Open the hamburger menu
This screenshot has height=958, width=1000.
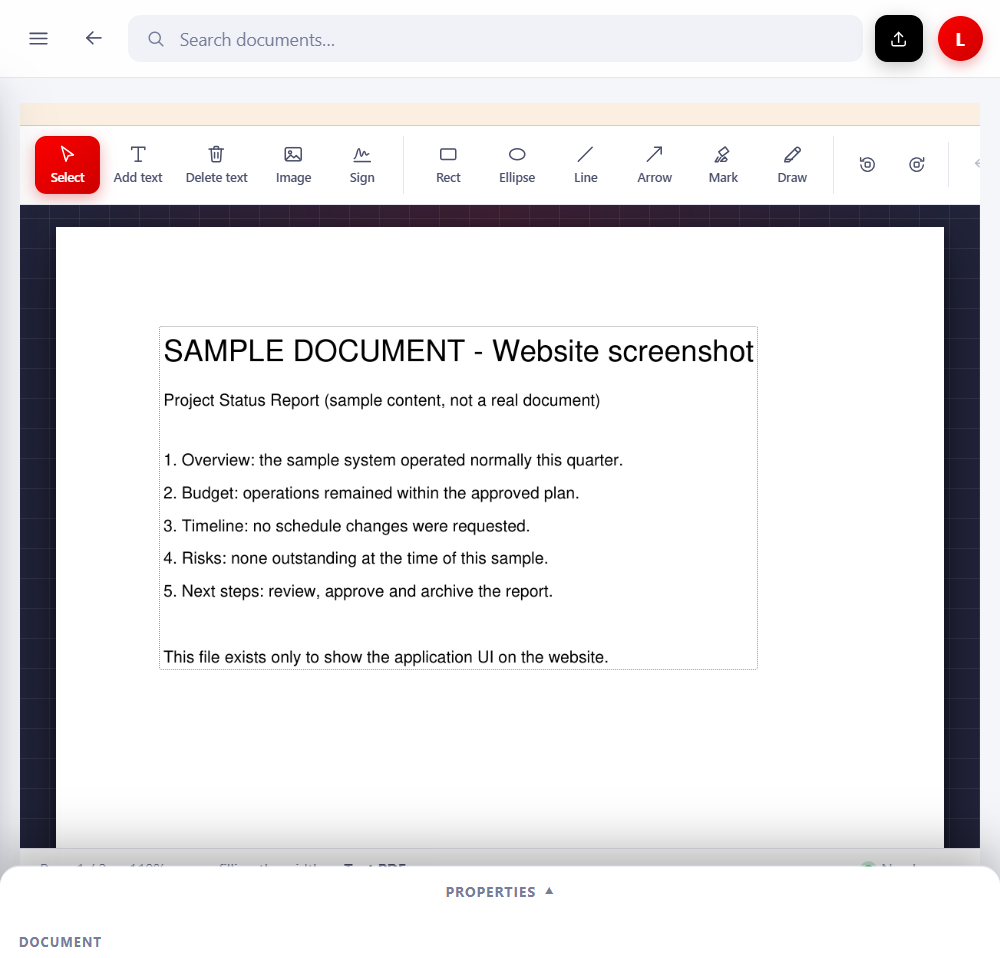click(x=38, y=39)
